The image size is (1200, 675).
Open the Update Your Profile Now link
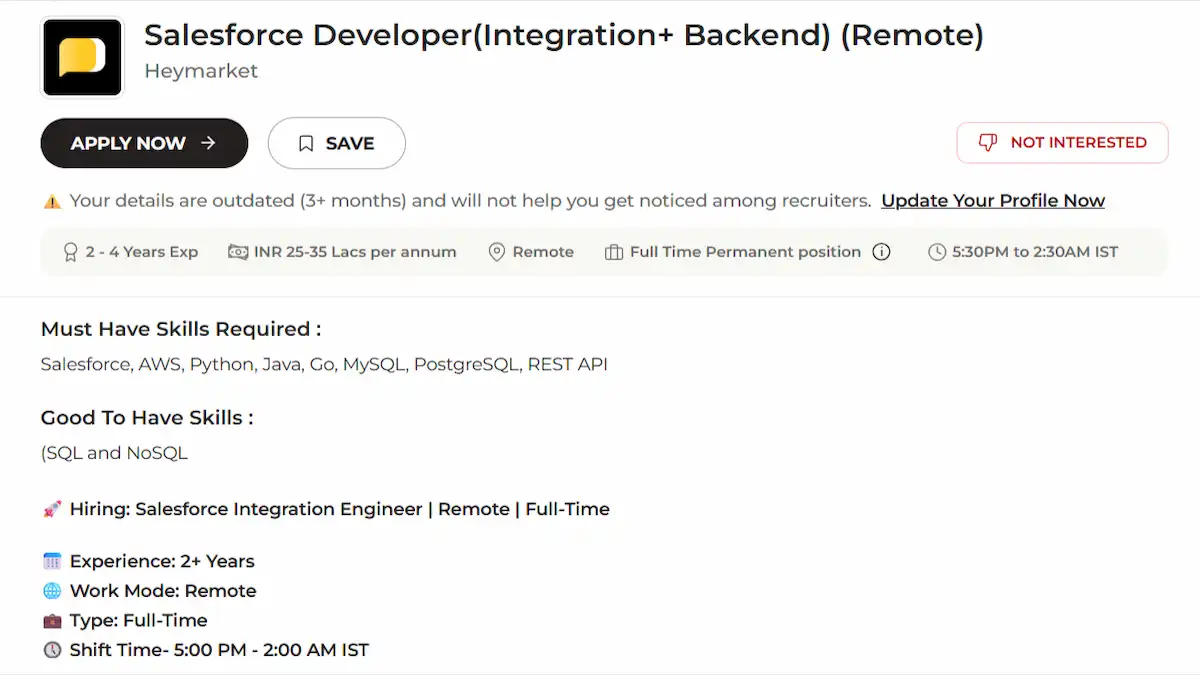coord(992,201)
